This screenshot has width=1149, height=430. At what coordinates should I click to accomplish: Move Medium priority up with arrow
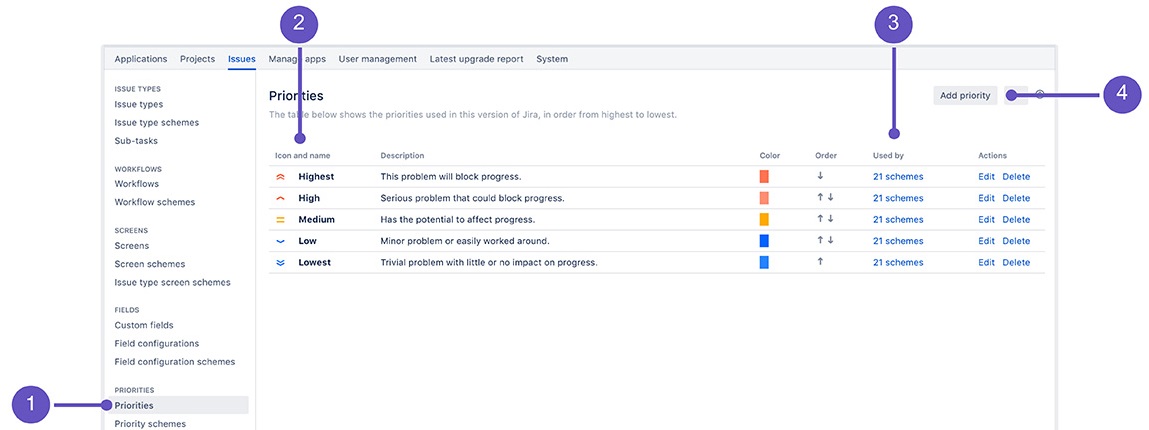coord(820,218)
